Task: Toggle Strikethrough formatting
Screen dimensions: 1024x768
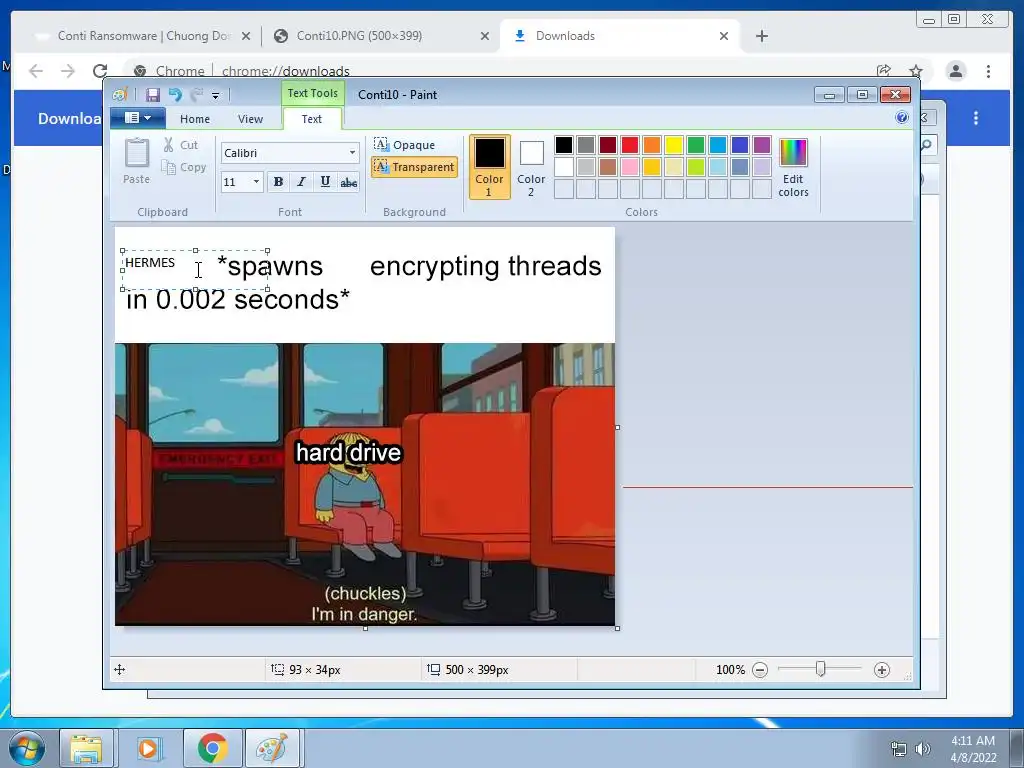Action: click(349, 182)
